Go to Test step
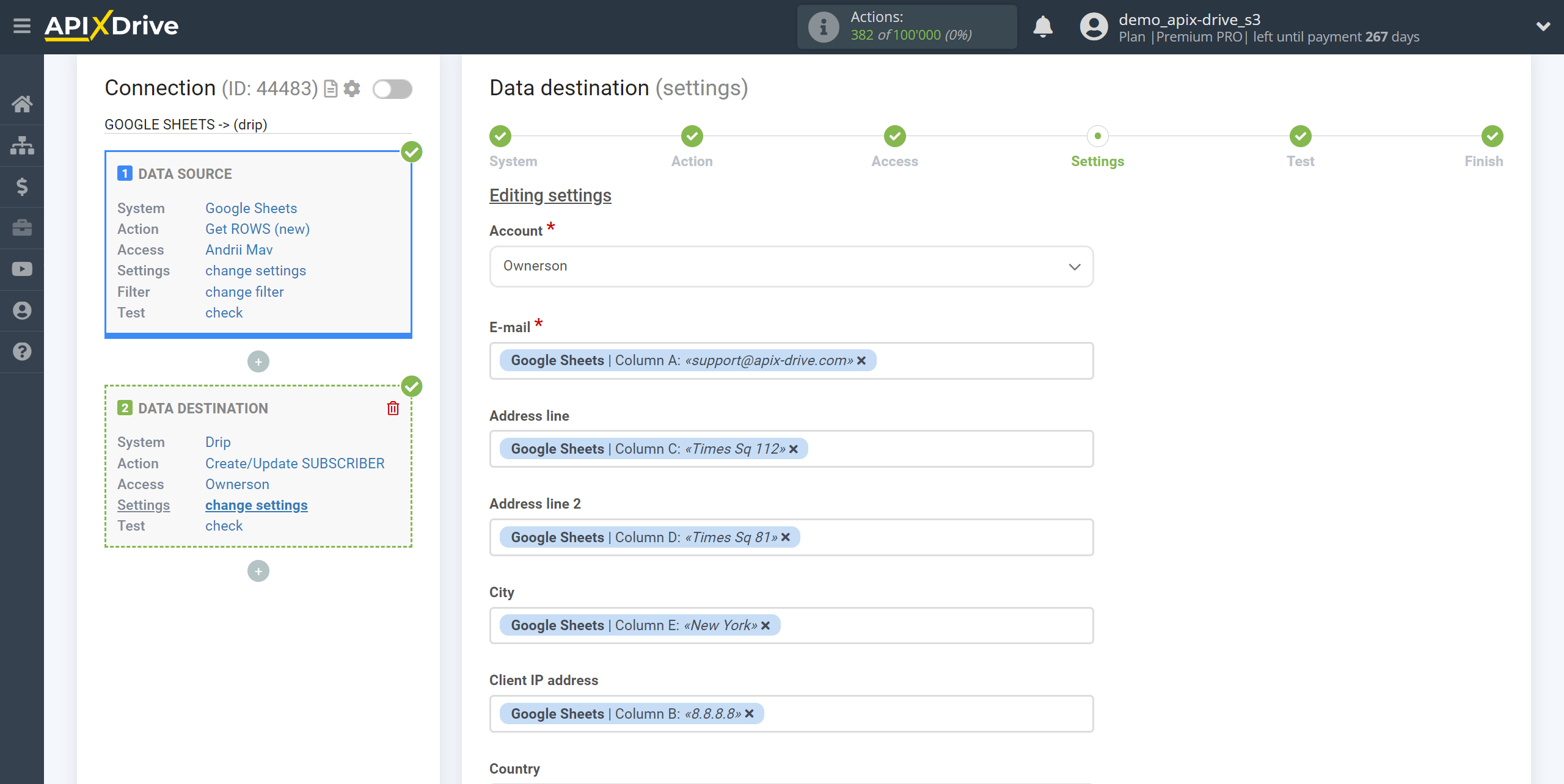The height and width of the screenshot is (784, 1564). 1301,136
